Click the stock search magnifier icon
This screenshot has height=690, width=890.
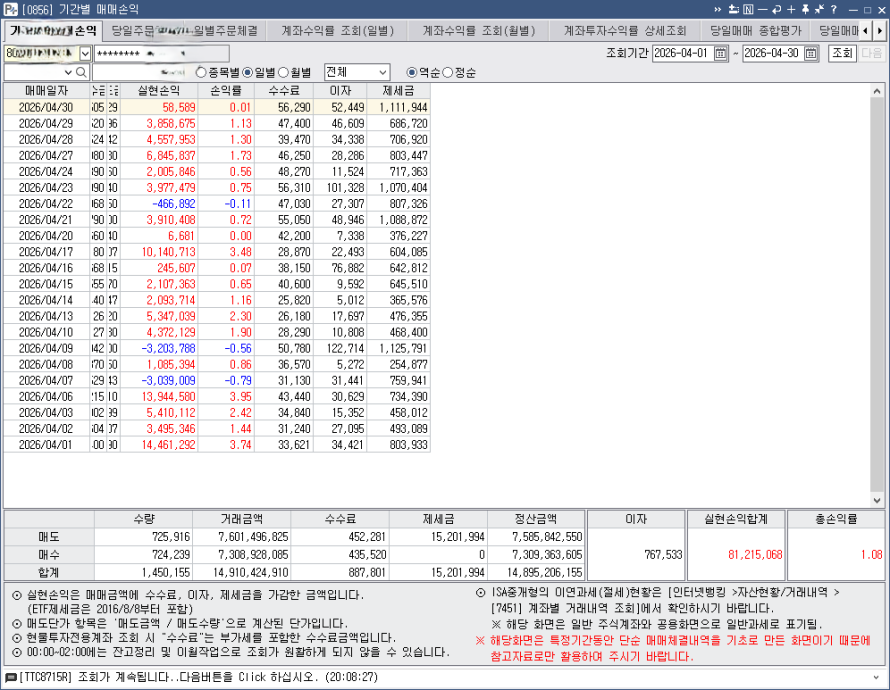coord(82,71)
